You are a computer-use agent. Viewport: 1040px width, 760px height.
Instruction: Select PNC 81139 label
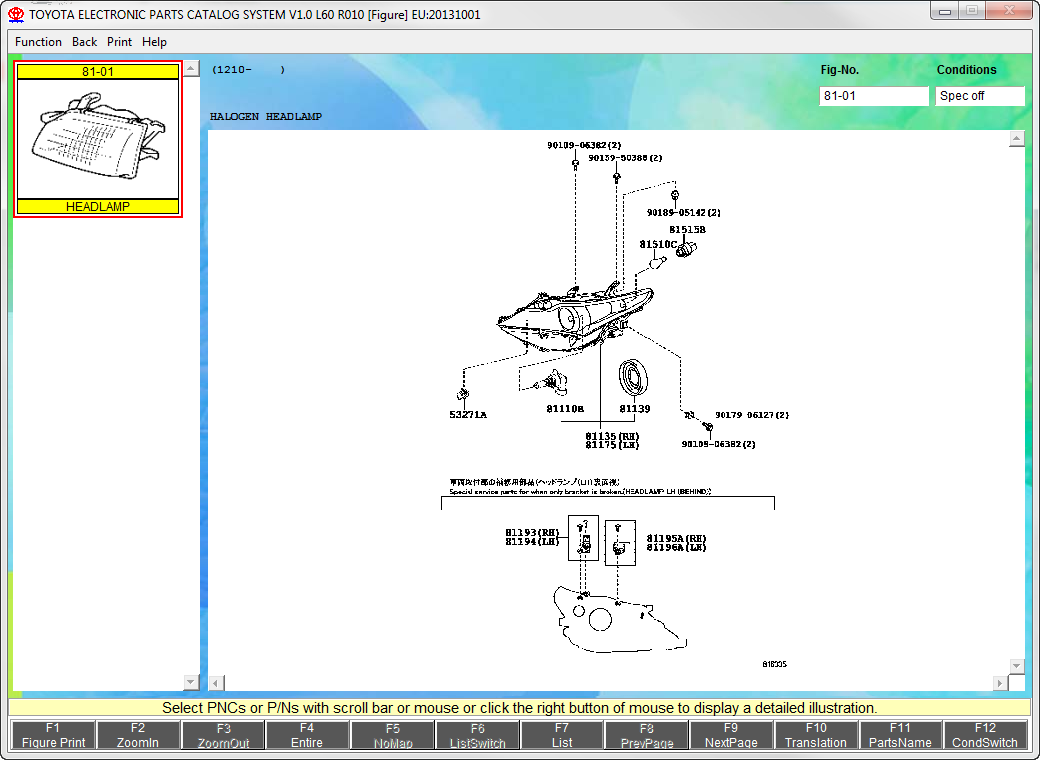[x=635, y=409]
